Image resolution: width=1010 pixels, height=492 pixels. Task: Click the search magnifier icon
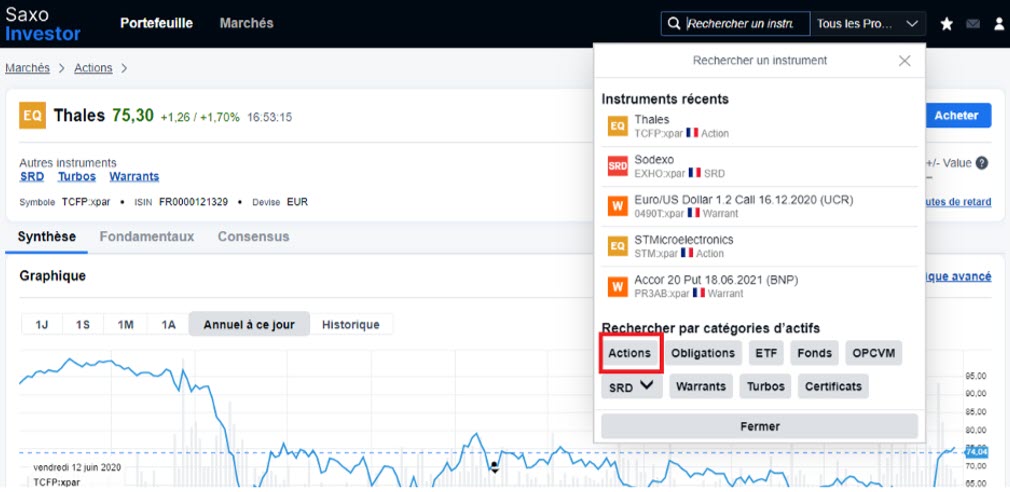pyautogui.click(x=674, y=24)
